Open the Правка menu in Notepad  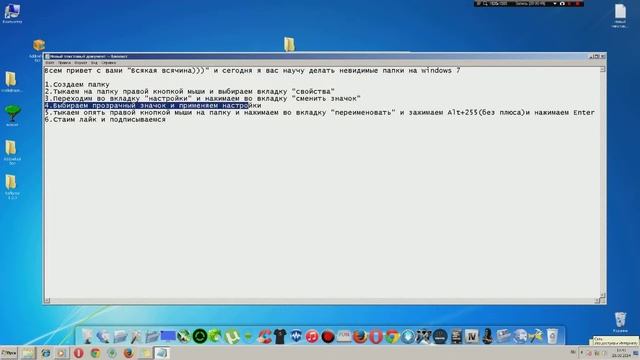pos(64,63)
